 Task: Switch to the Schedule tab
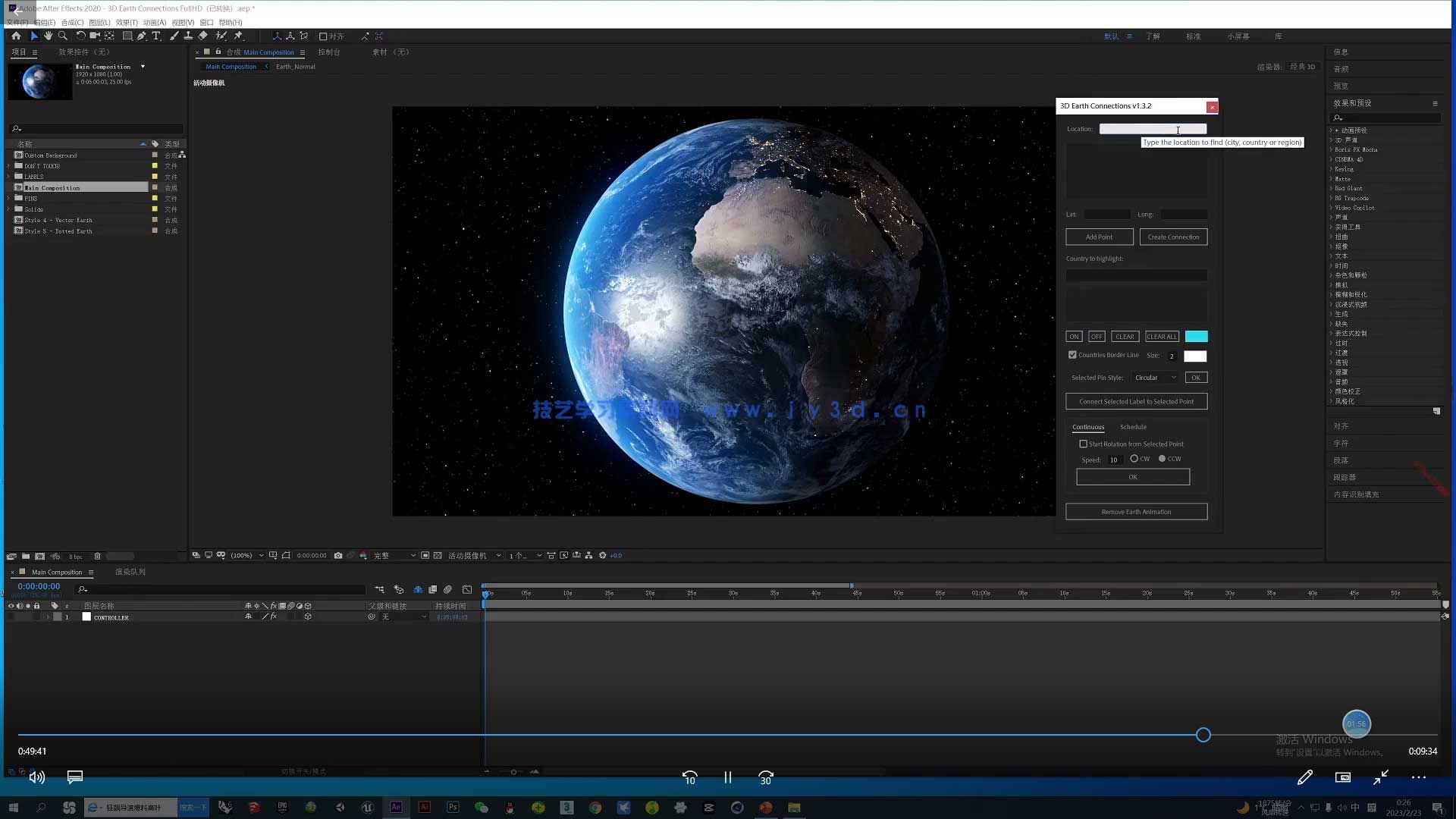point(1133,427)
